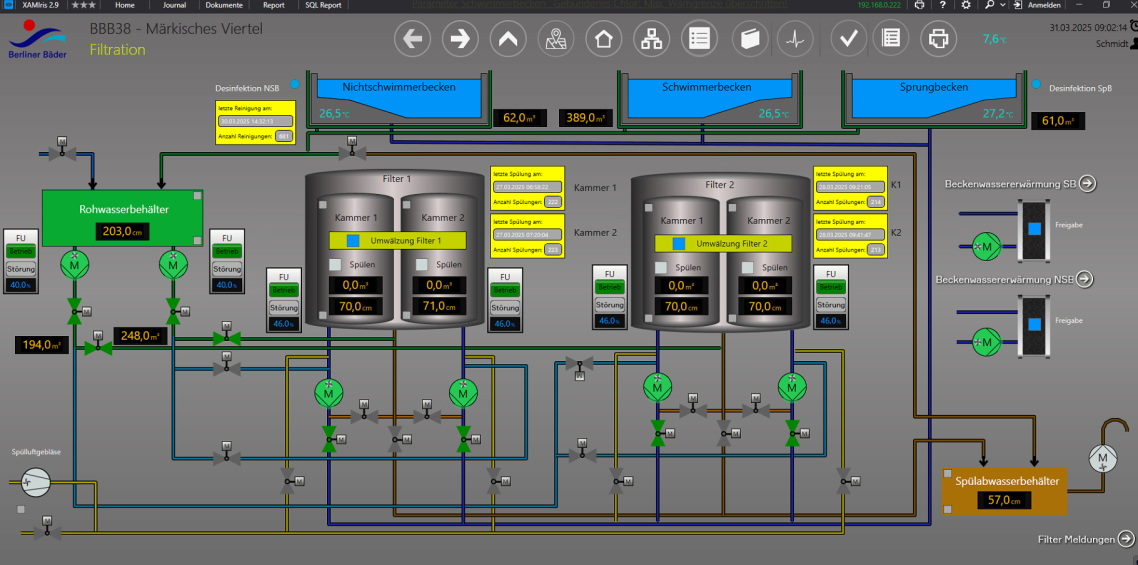
Task: Open the Journal menu
Action: pyautogui.click(x=174, y=5)
